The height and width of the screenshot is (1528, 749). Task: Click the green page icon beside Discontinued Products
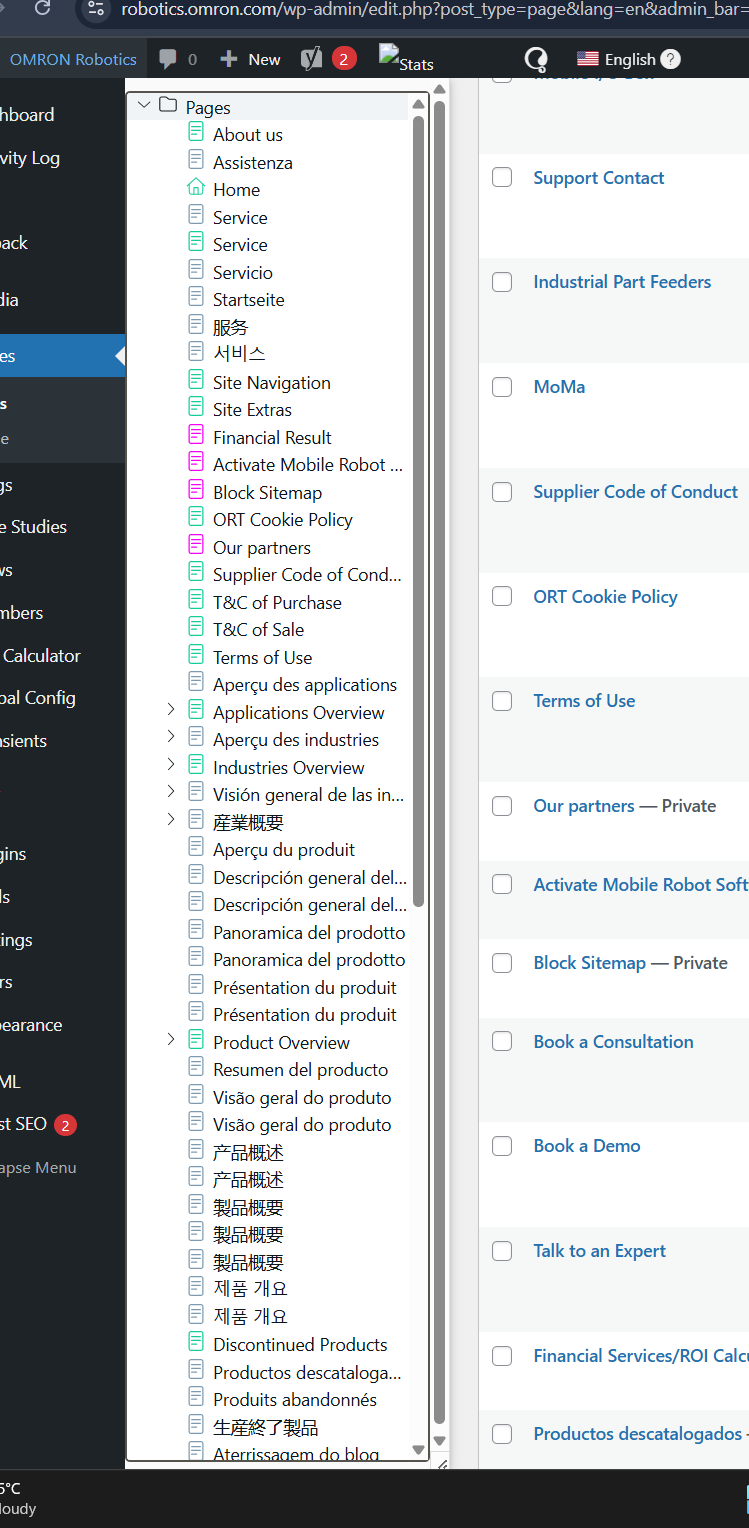[196, 1343]
